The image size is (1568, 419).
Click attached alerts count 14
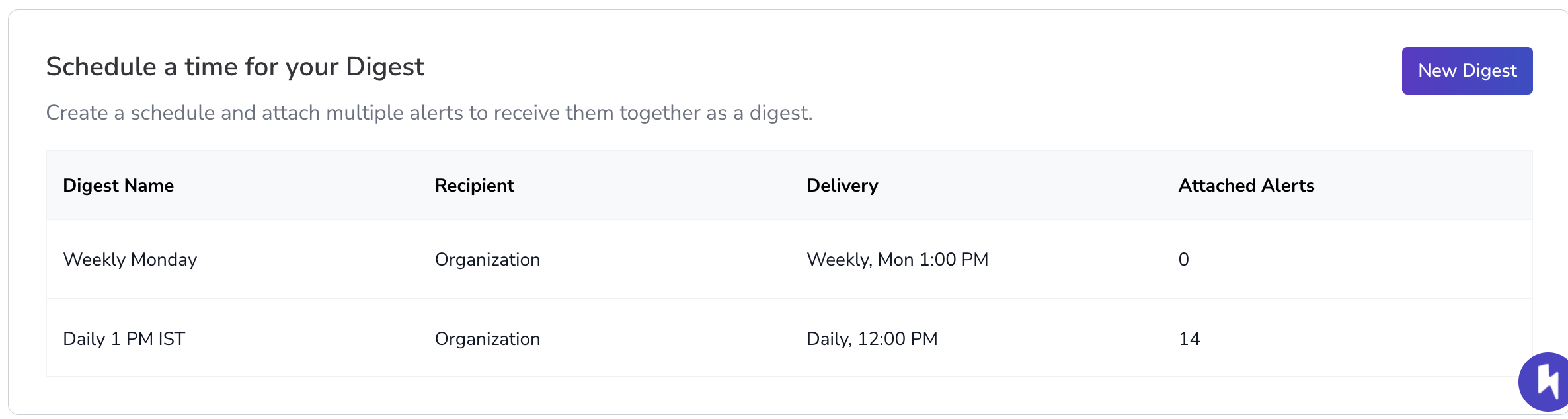point(1189,339)
